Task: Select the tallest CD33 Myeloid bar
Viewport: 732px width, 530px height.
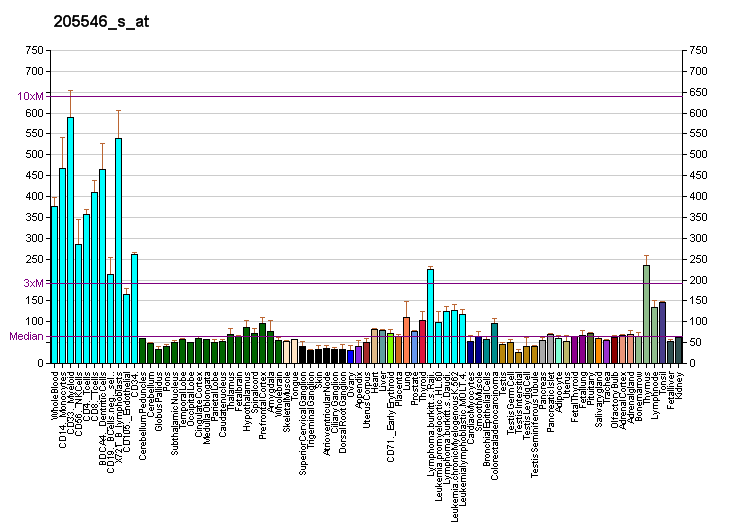Action: 70,240
